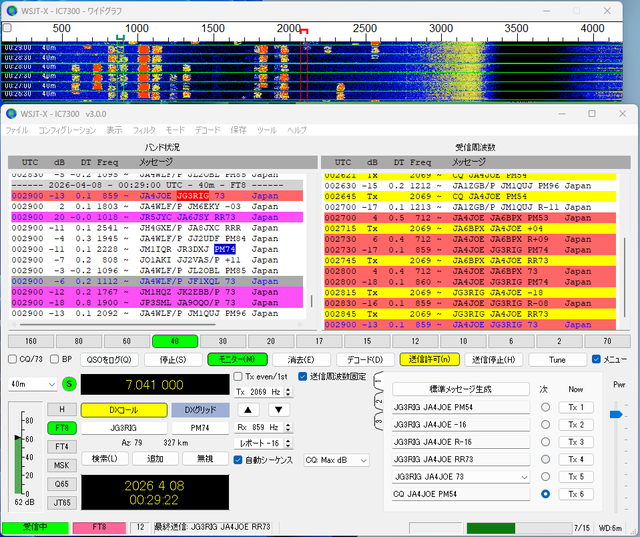Open the ファイル menu
The width and height of the screenshot is (640, 537).
point(17,130)
